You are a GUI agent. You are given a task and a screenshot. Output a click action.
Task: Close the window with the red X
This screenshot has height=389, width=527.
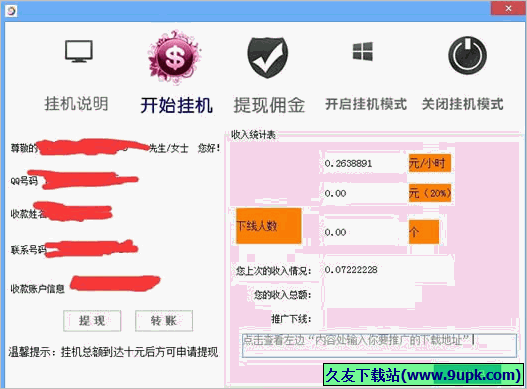(x=508, y=9)
